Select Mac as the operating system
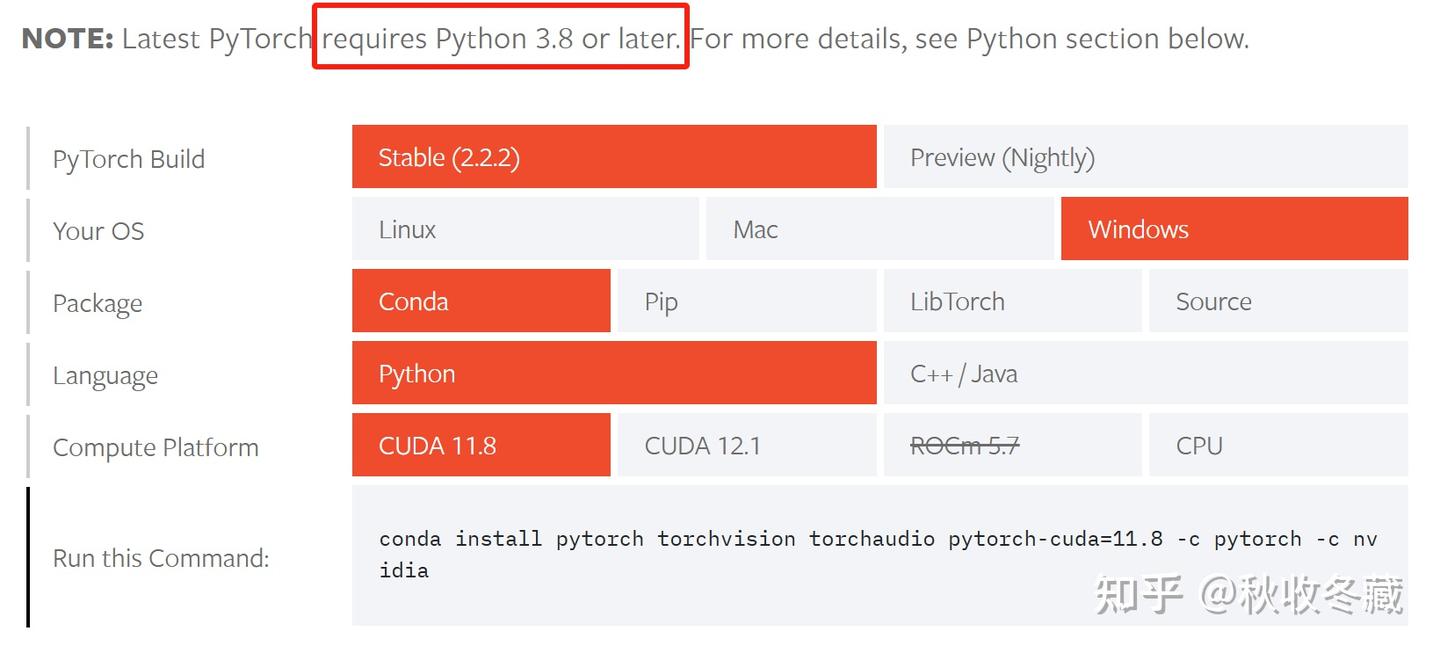The width and height of the screenshot is (1440, 653). [x=879, y=229]
